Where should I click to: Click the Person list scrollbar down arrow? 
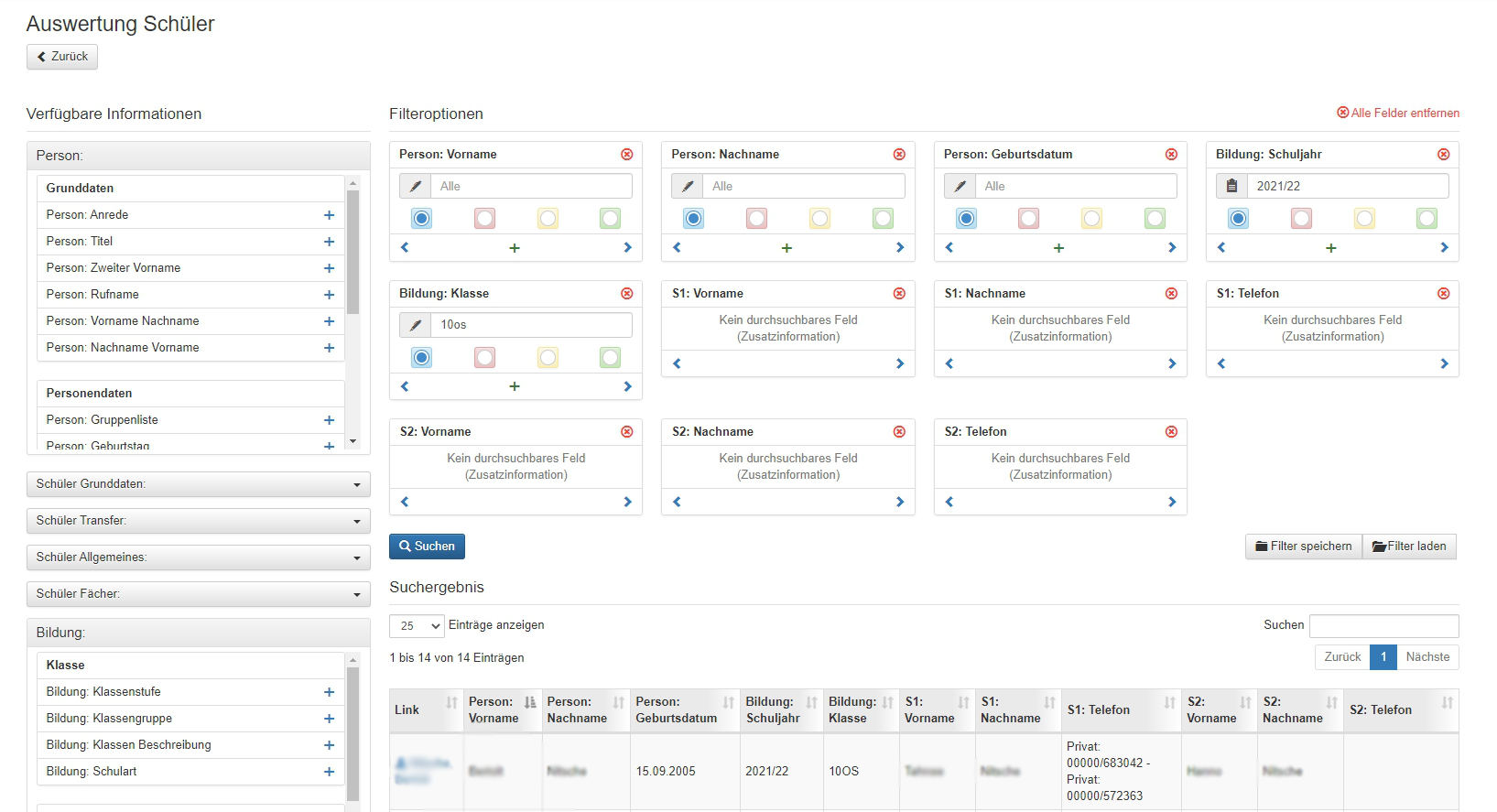(x=353, y=441)
